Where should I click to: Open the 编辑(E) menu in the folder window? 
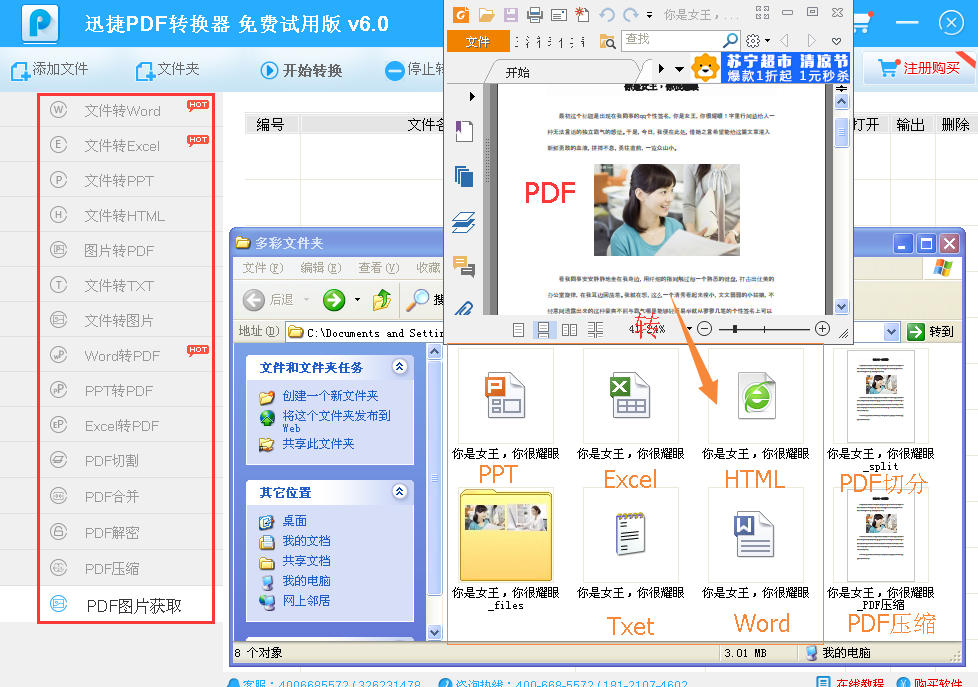tap(321, 268)
